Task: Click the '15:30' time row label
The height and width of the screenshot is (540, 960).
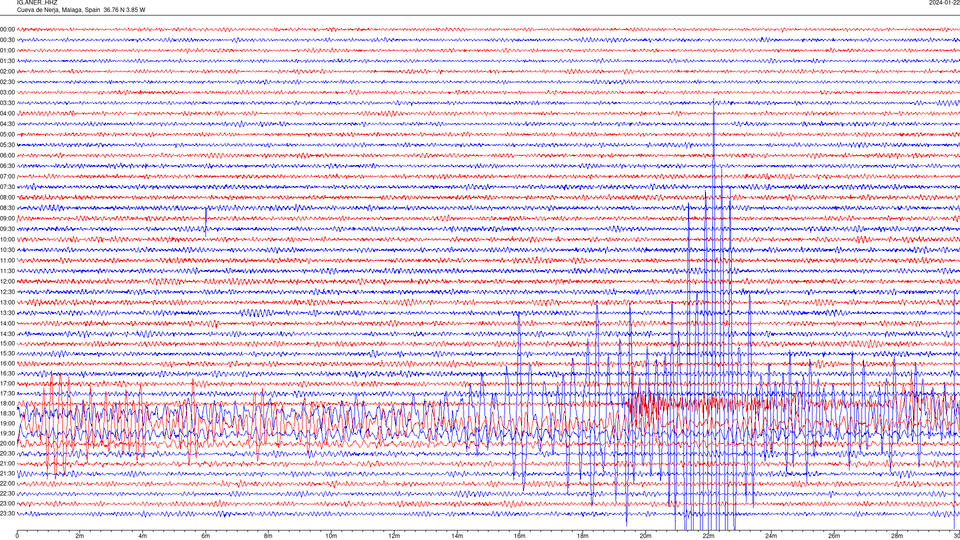Action: tap(7, 353)
